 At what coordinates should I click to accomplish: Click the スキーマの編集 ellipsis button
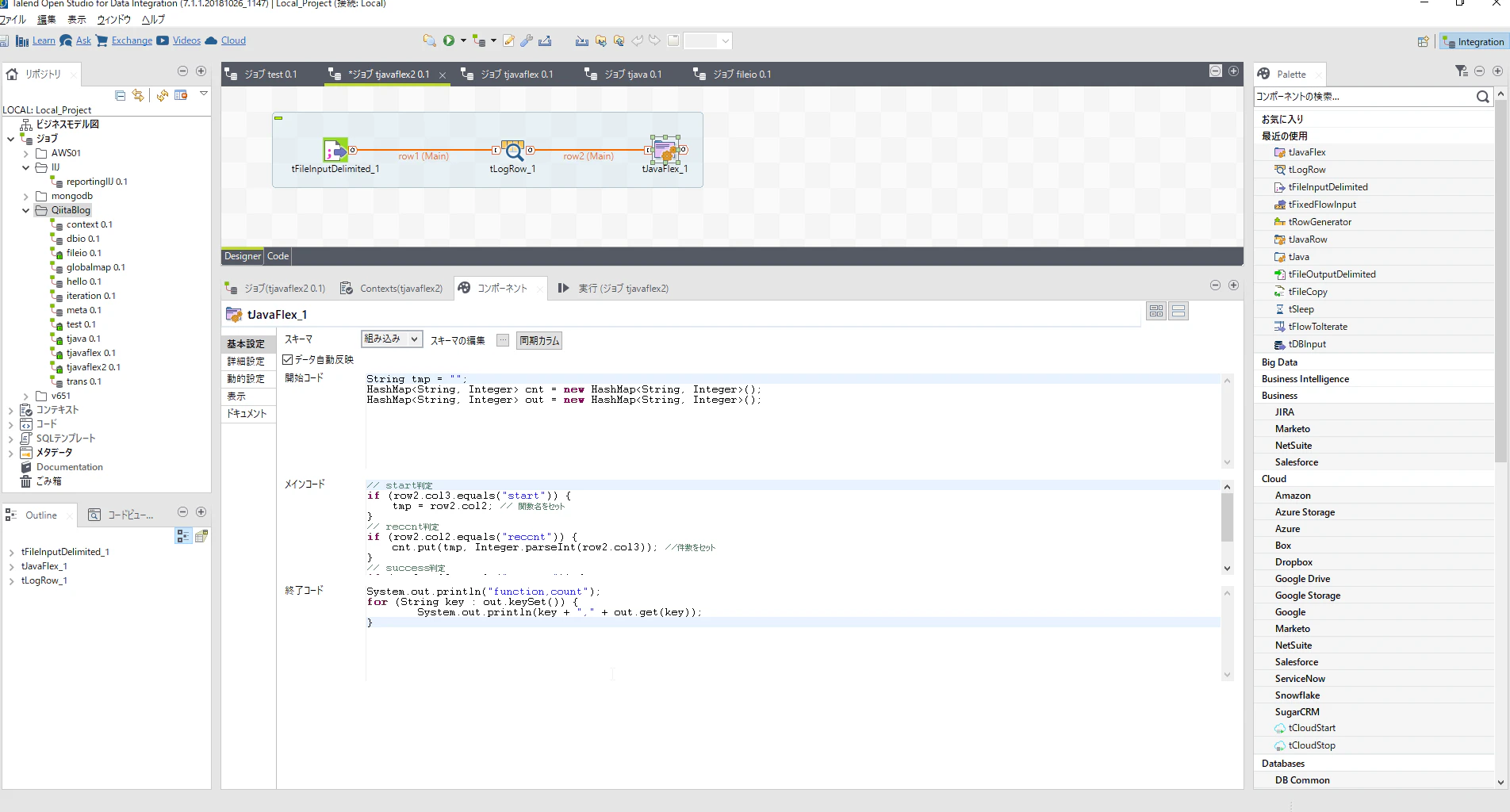[503, 340]
